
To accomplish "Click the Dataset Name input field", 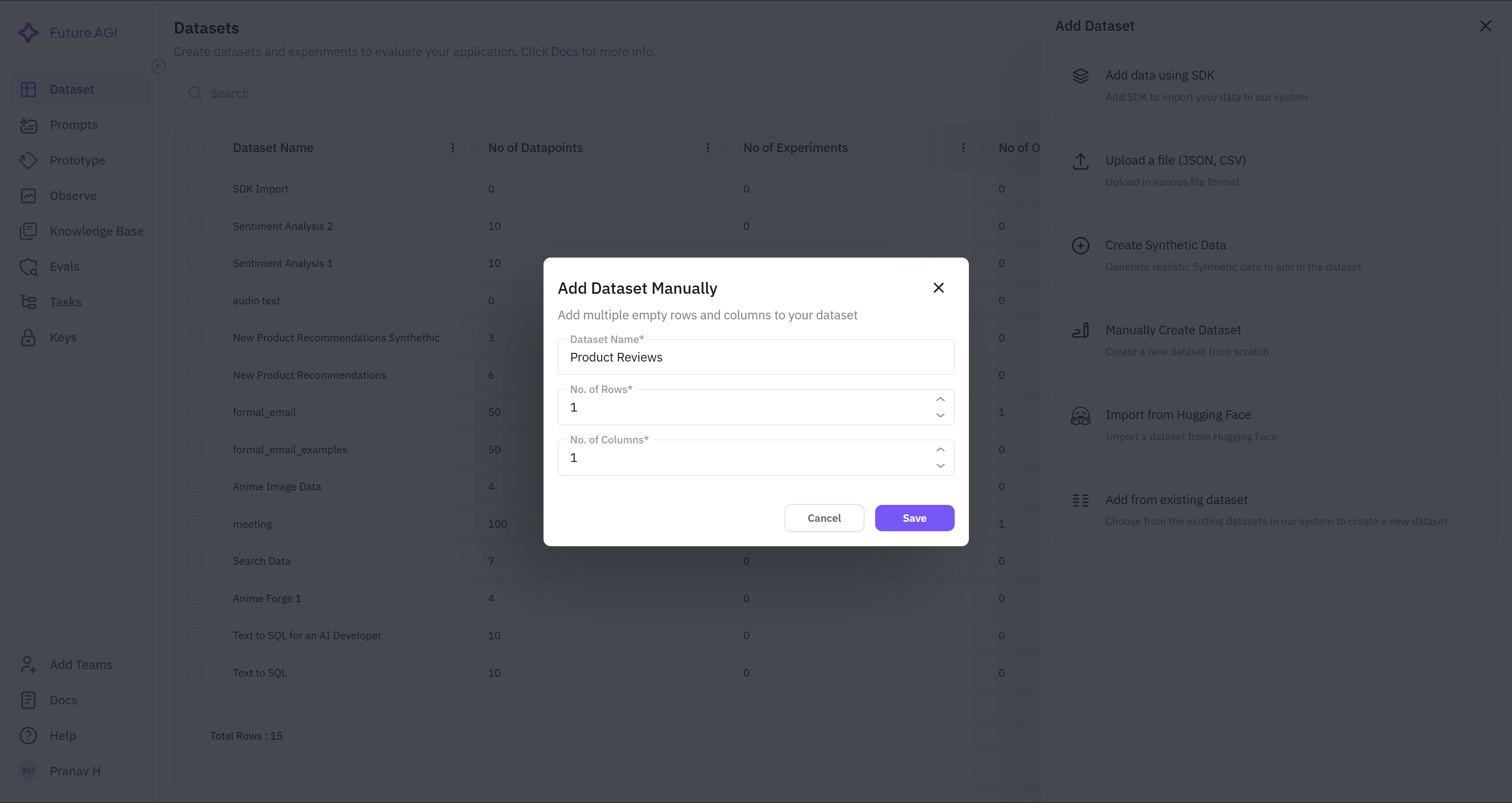I will tap(755, 358).
